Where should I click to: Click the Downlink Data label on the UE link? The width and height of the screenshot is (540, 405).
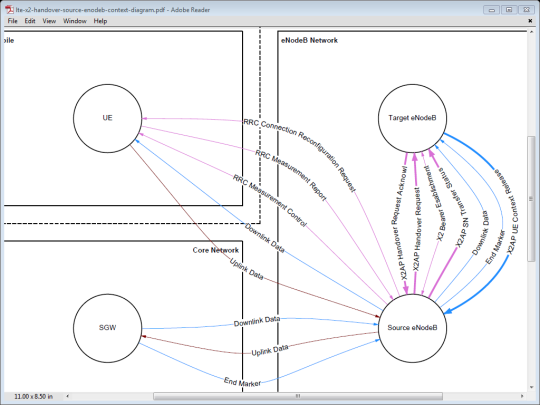(x=264, y=238)
